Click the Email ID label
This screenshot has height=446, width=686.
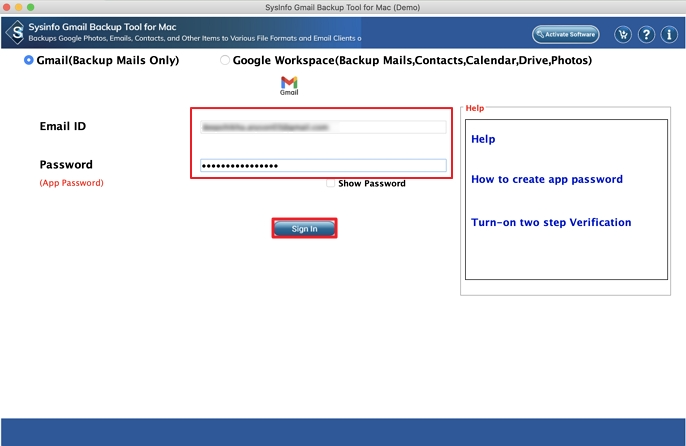point(63,126)
